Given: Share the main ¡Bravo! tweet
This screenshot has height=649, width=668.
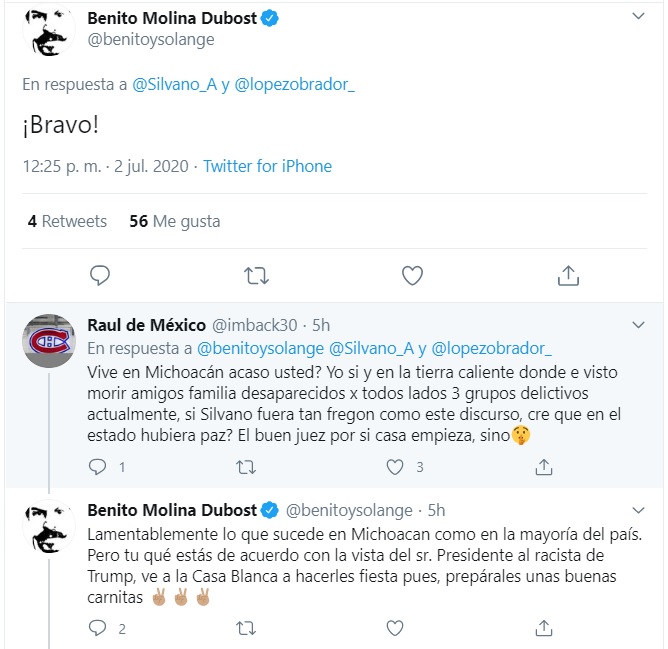Looking at the screenshot, I should (x=567, y=275).
